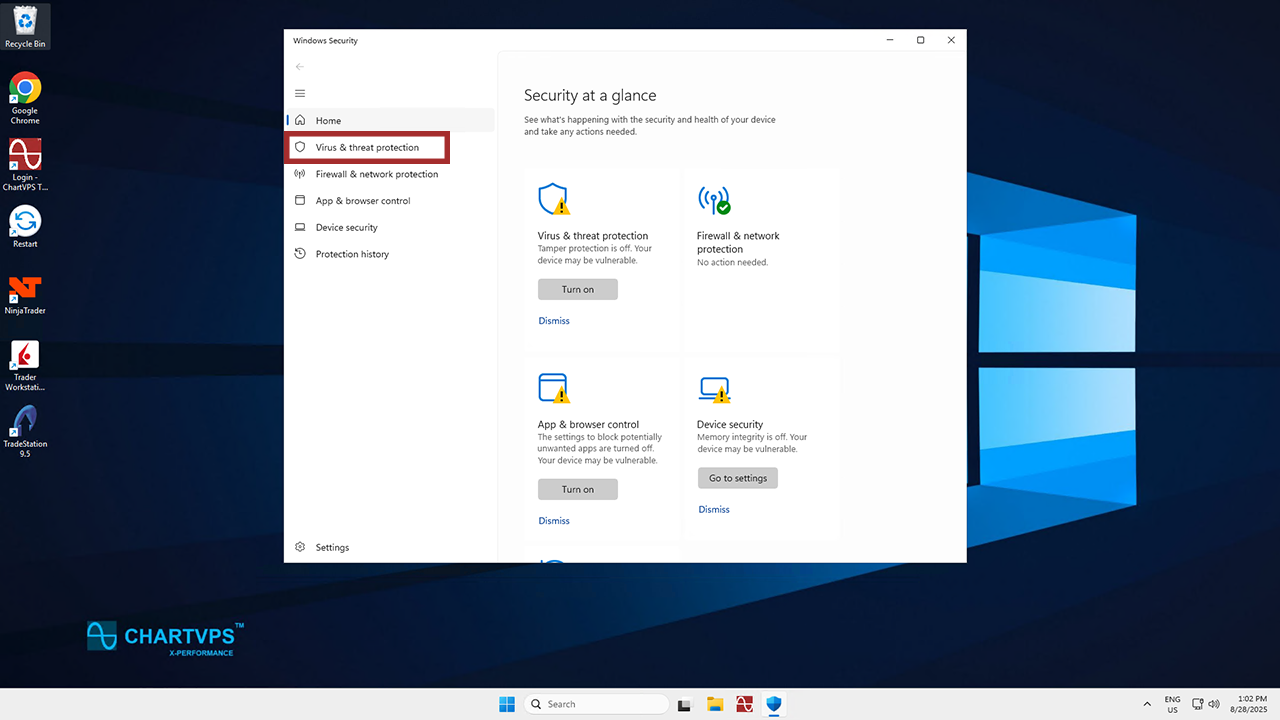This screenshot has height=720, width=1280.
Task: Click the Device security laptop icon
Action: pos(714,388)
